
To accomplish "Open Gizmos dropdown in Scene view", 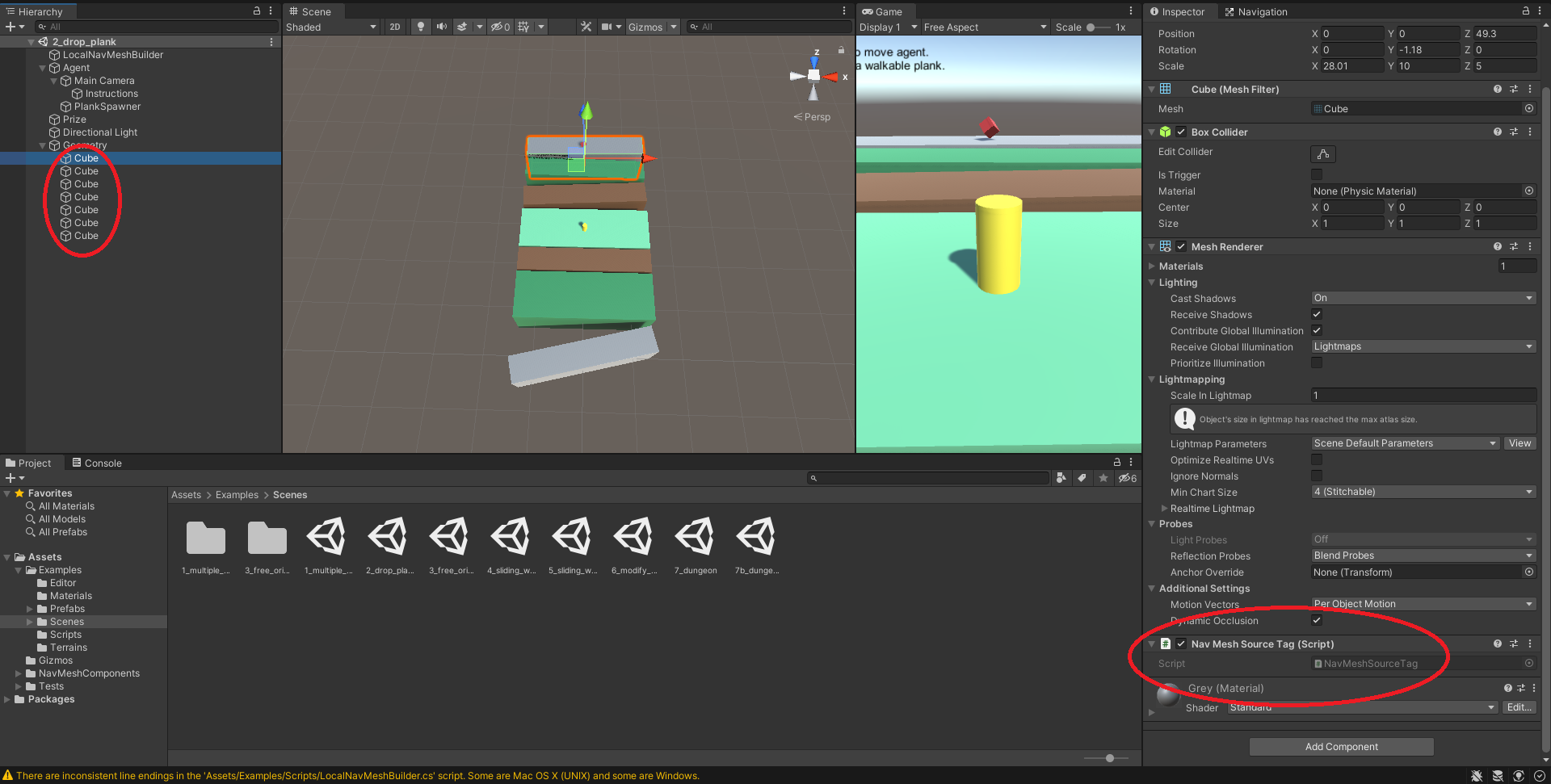I will tap(652, 27).
